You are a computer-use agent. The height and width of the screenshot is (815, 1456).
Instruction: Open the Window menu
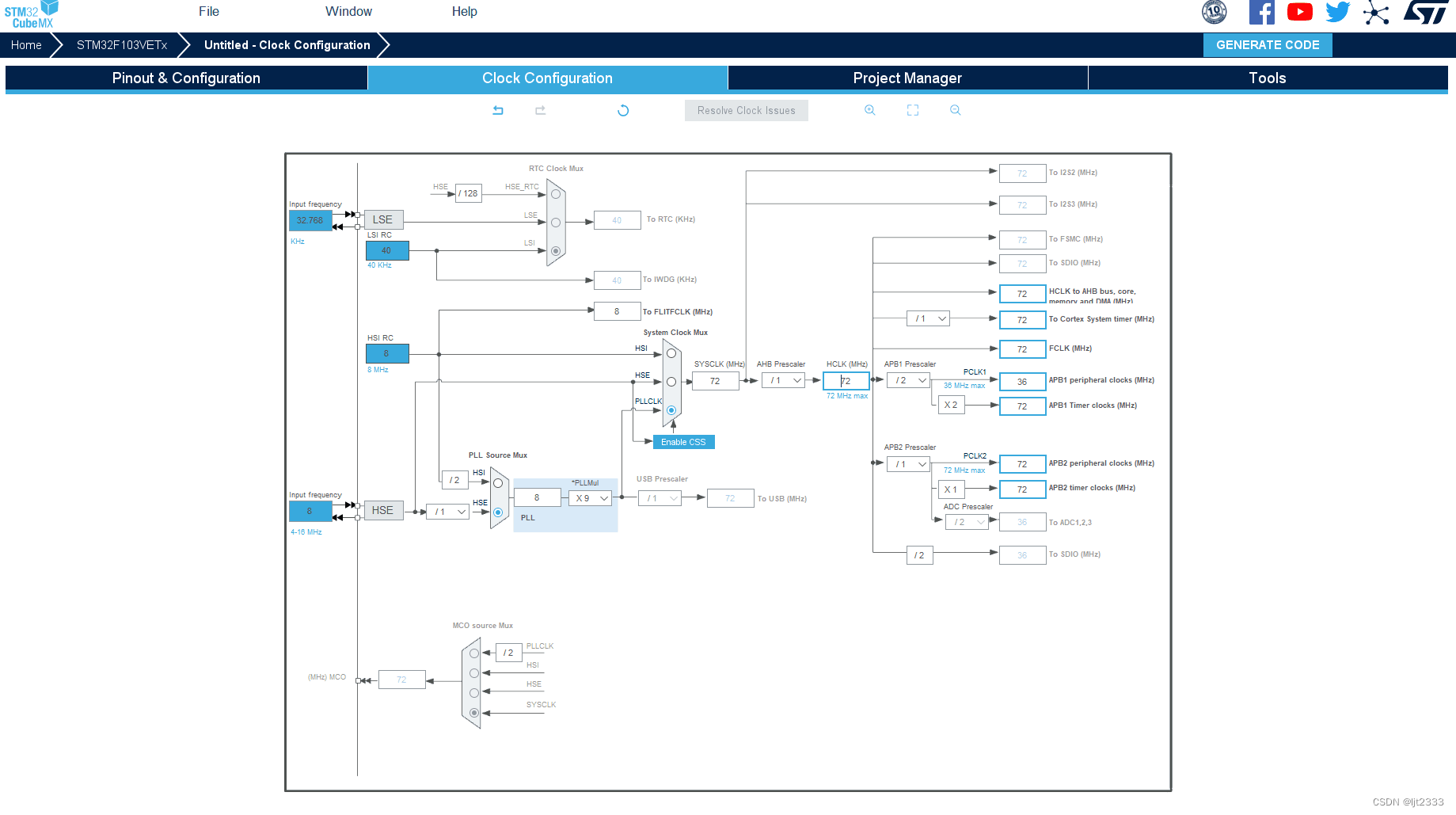348,11
